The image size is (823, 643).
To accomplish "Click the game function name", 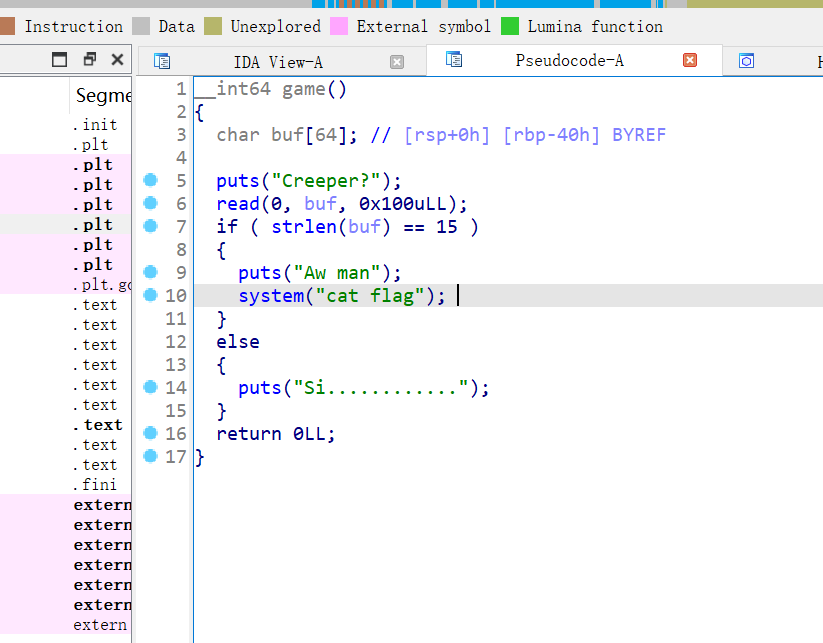I will tap(304, 89).
